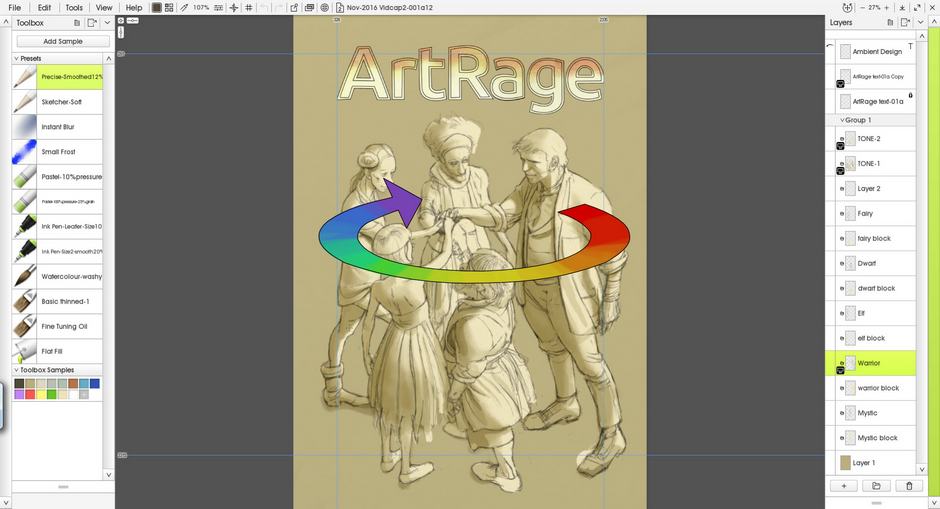Select the Precise-Smoothed pencil preset

coord(58,77)
